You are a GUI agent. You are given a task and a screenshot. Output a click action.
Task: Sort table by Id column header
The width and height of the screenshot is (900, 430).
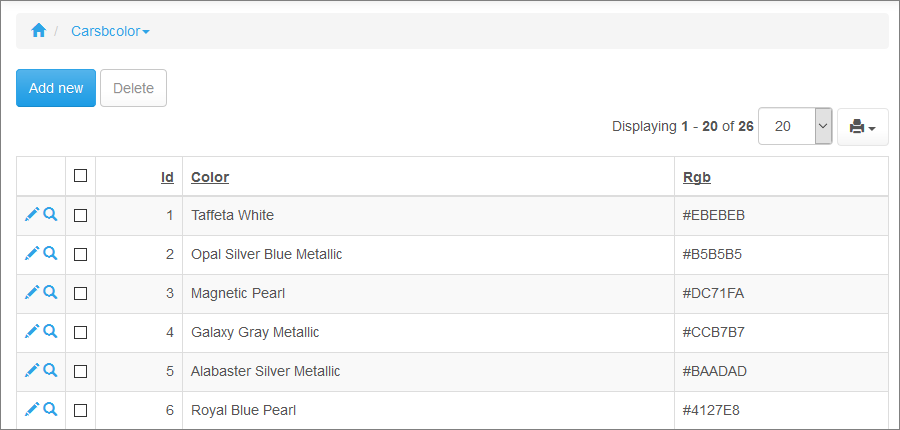[167, 177]
